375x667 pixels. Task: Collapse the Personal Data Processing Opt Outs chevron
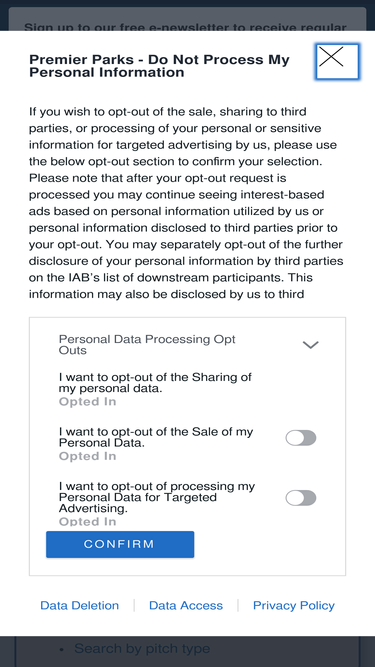310,345
